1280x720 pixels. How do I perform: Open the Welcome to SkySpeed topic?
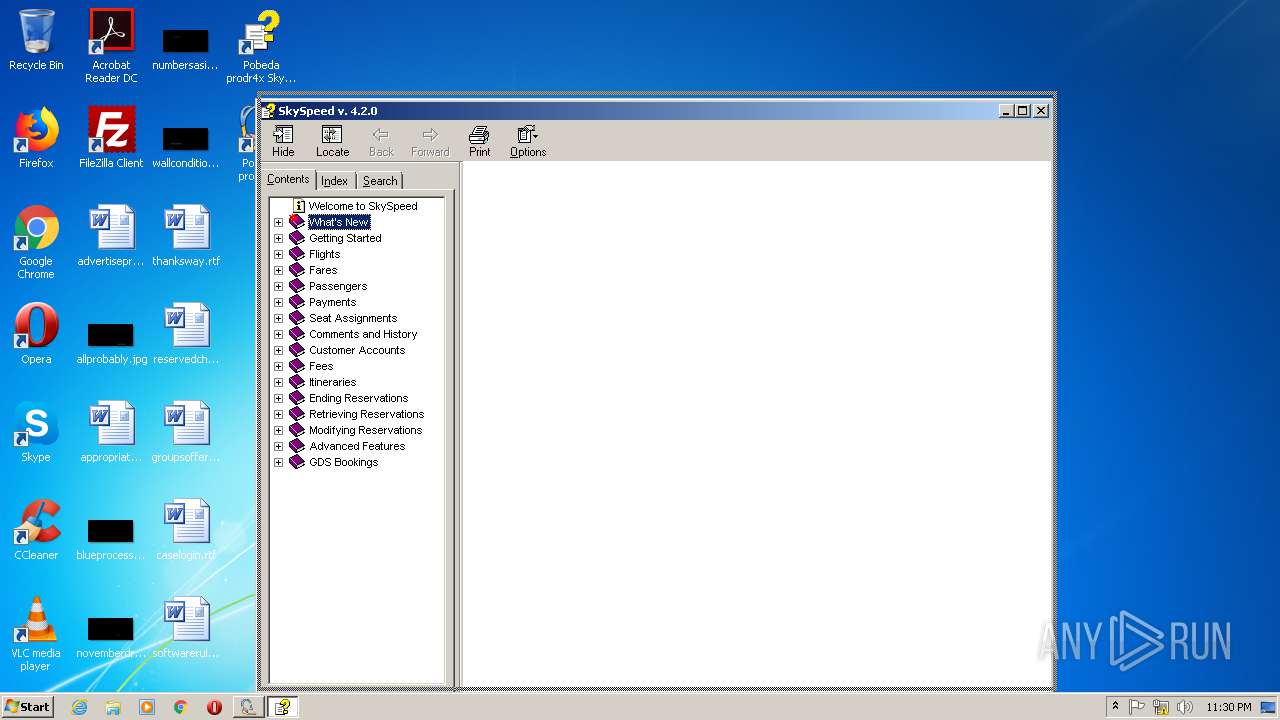click(x=363, y=206)
